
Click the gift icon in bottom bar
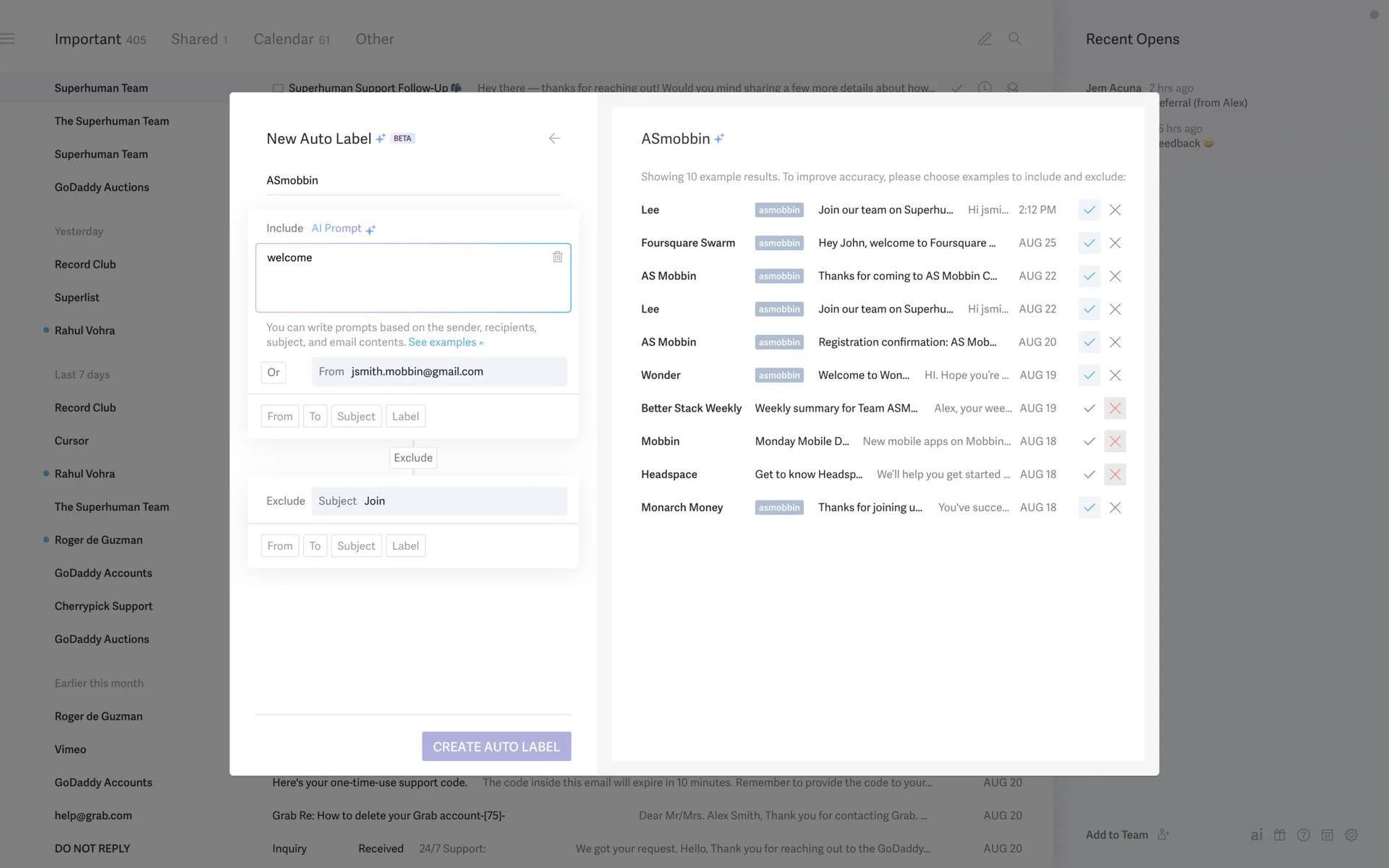tap(1280, 835)
